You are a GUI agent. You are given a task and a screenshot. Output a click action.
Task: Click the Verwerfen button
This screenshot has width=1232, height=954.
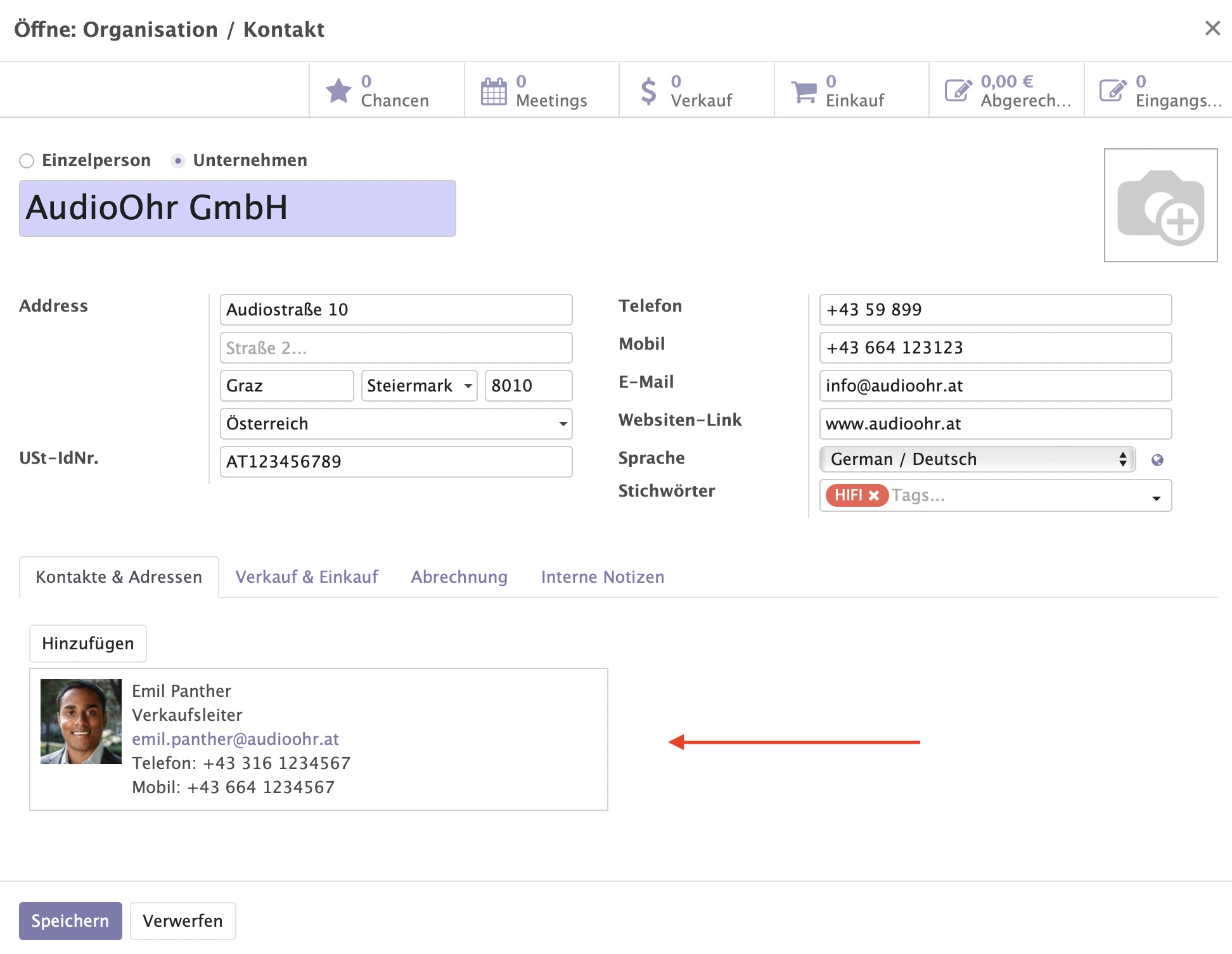(x=183, y=921)
